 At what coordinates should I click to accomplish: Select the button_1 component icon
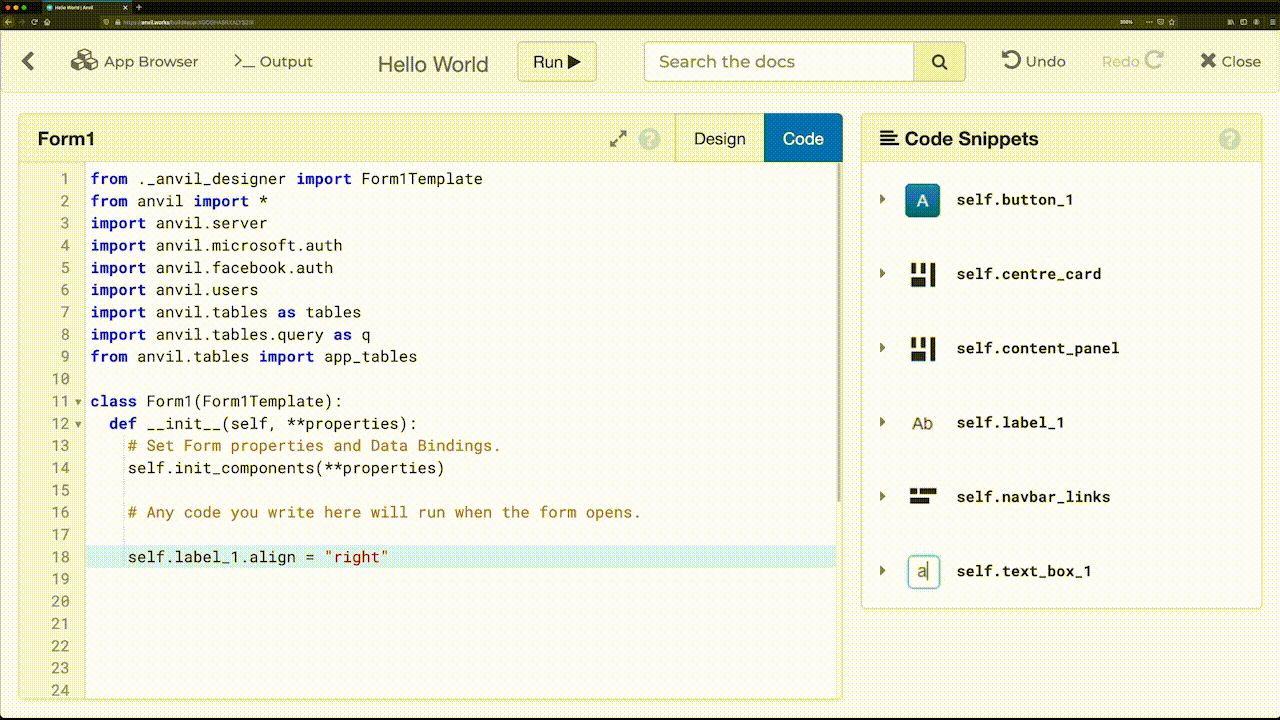922,200
